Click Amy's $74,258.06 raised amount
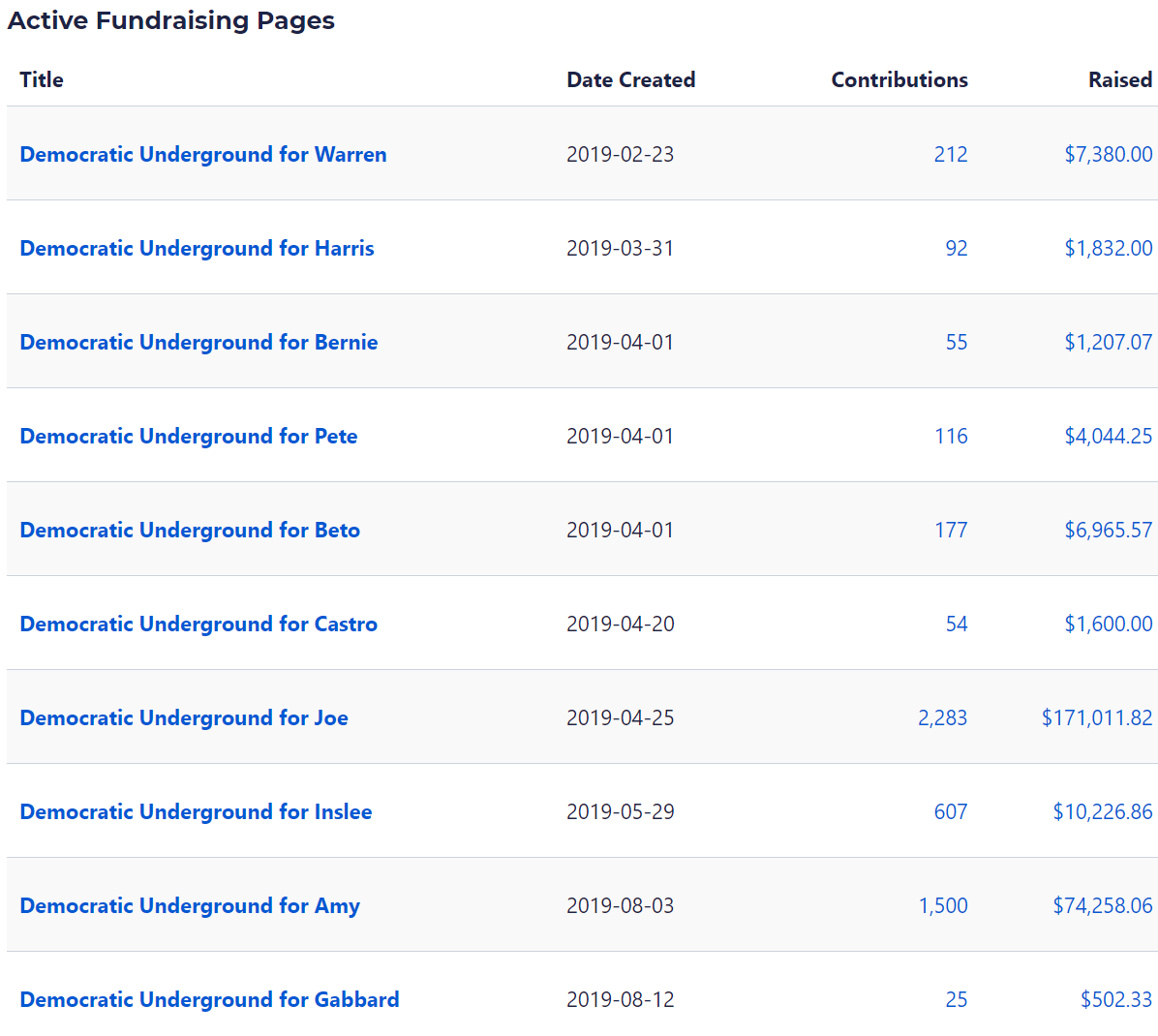 coord(1103,906)
